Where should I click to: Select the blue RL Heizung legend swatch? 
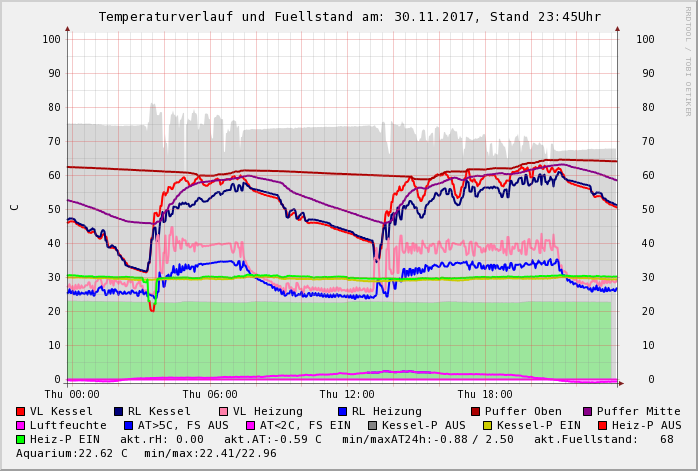(x=342, y=411)
